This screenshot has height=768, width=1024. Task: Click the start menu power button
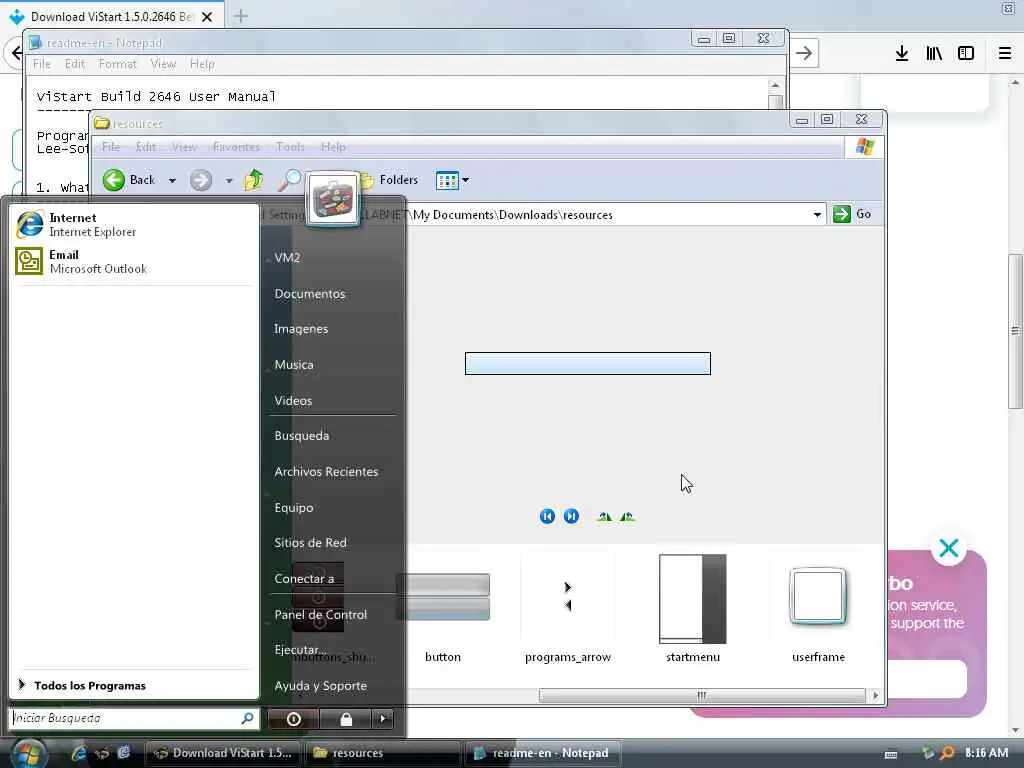click(x=293, y=719)
